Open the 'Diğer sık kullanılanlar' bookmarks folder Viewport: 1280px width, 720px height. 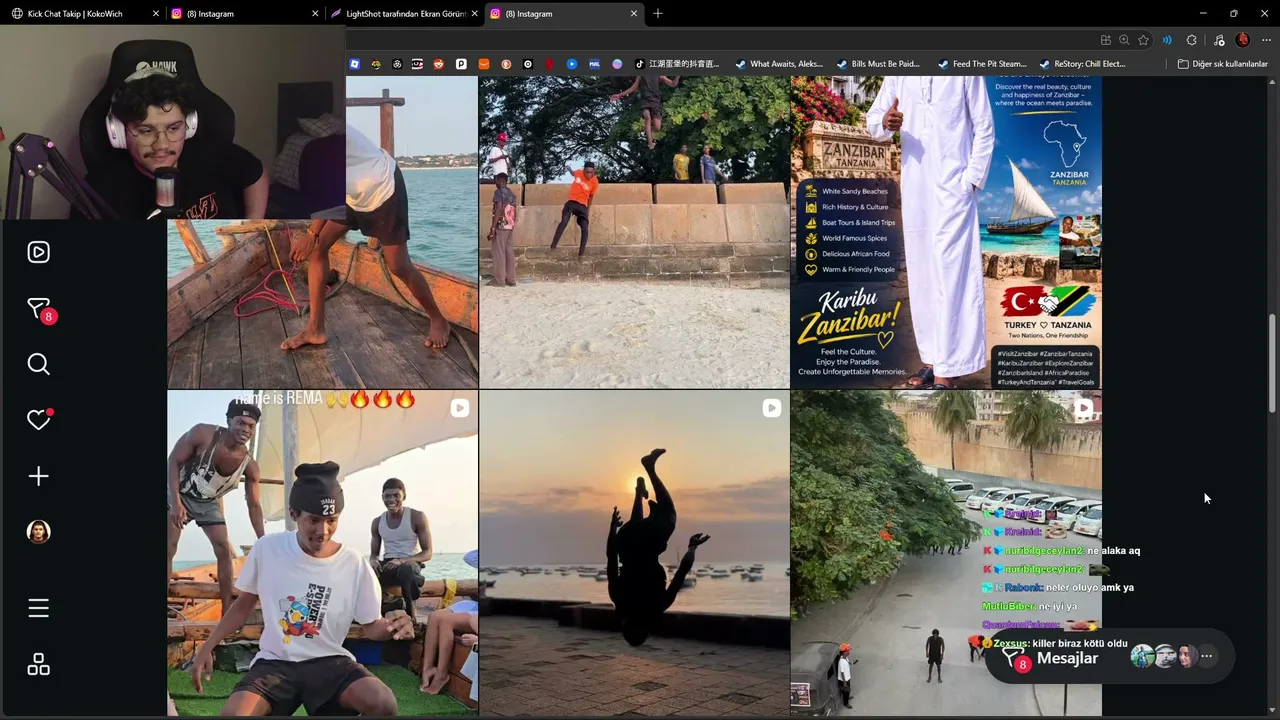(x=1222, y=64)
